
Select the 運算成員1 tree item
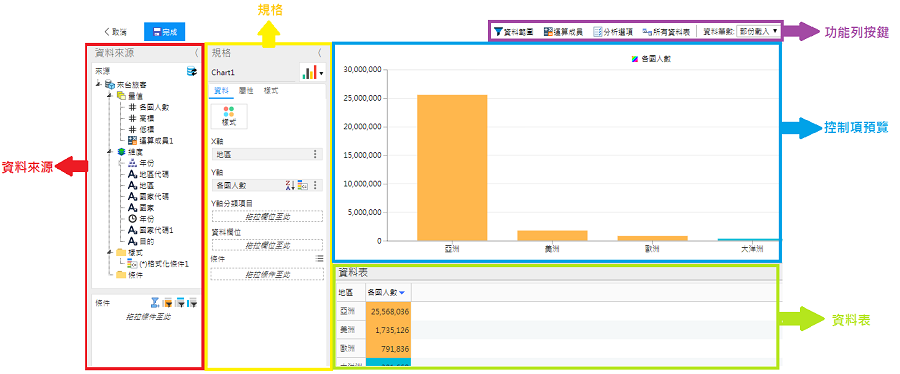[x=151, y=140]
